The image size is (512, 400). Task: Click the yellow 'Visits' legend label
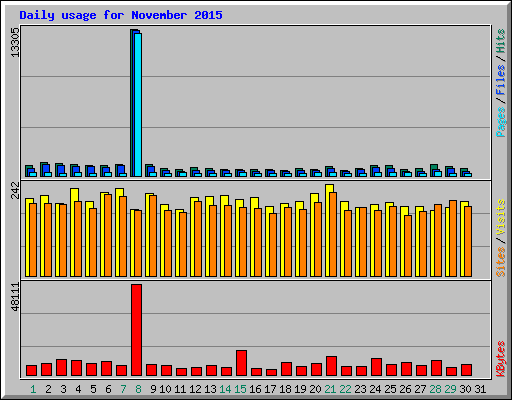tap(500, 218)
